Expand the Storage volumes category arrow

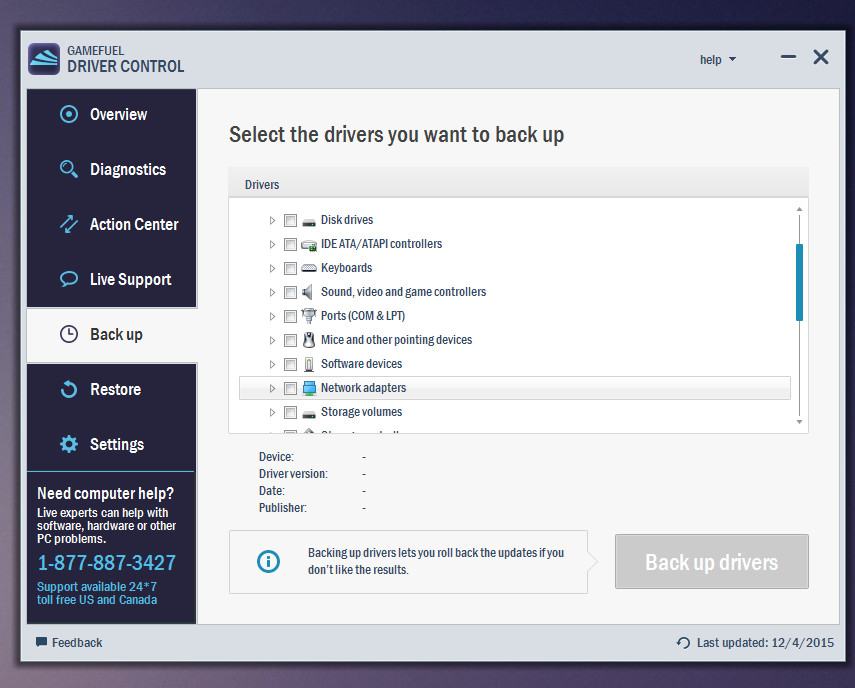tap(272, 412)
